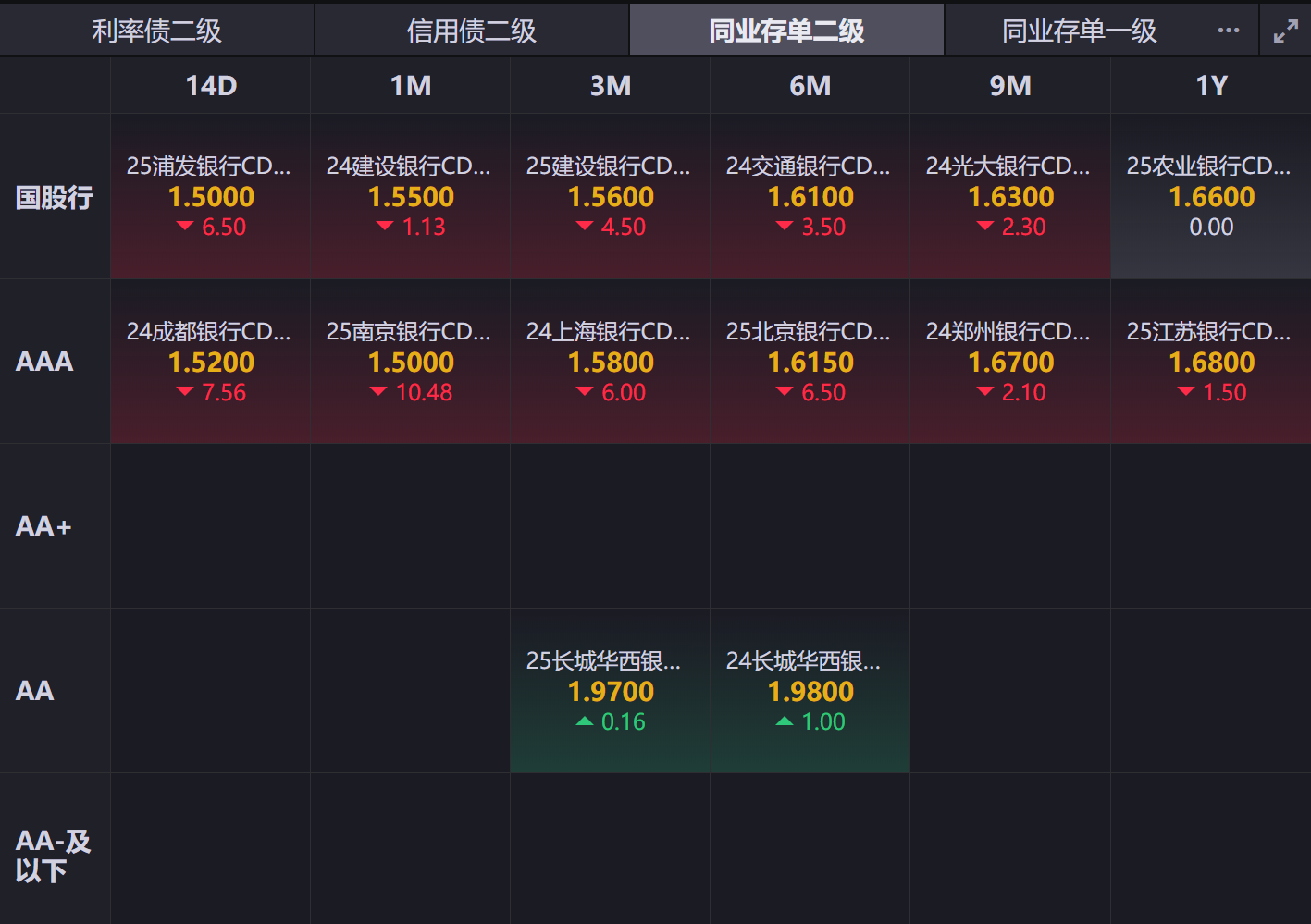This screenshot has height=924, width=1311.
Task: Switch to the 信用债二级 tab
Action: tap(472, 31)
